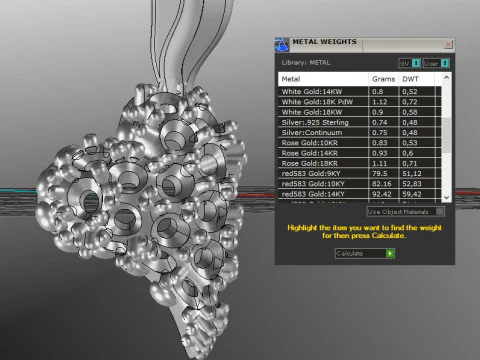Click the 52,83 DWT value

[412, 184]
